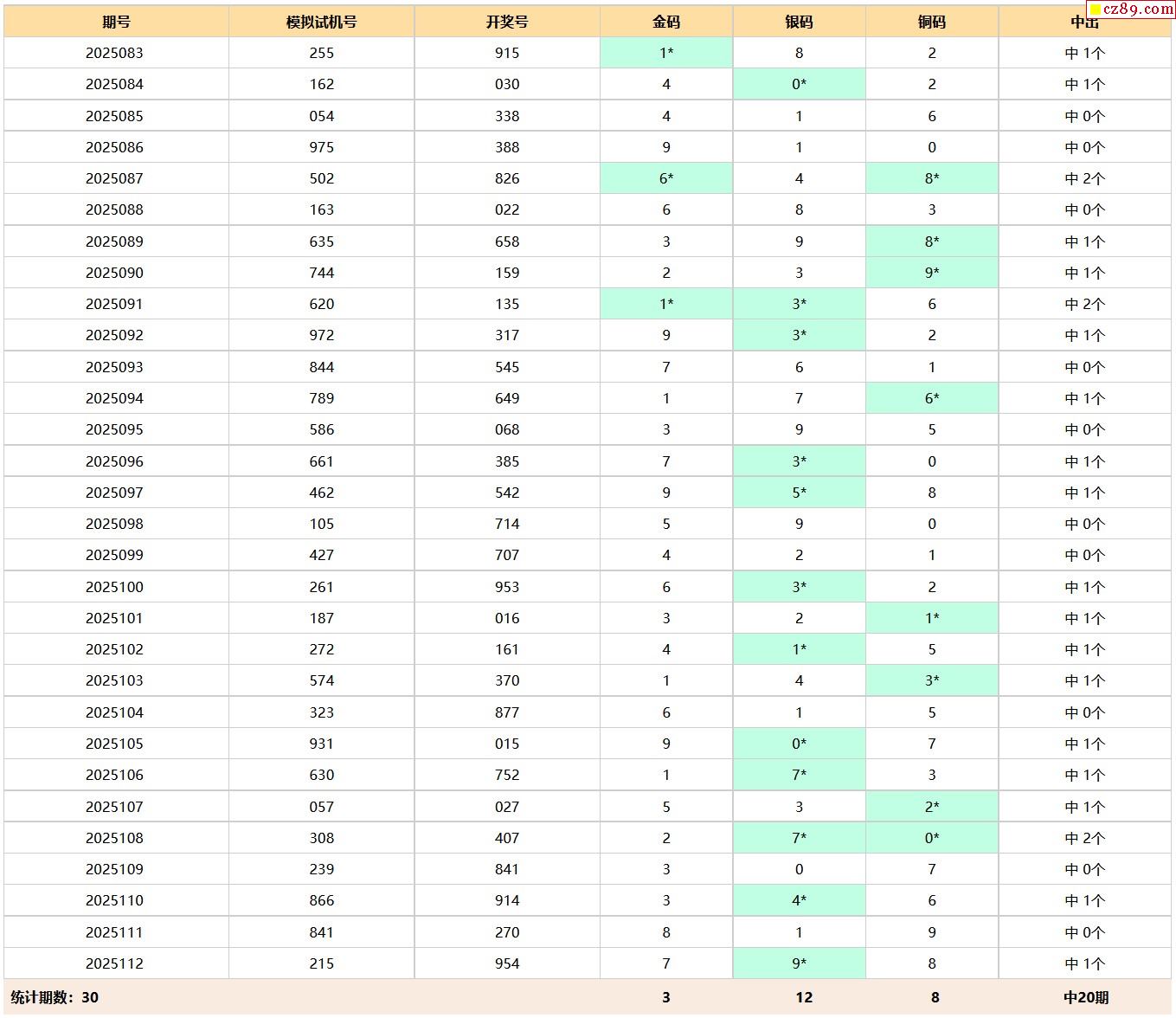Click the 模拟试机号 column header

coord(322,22)
